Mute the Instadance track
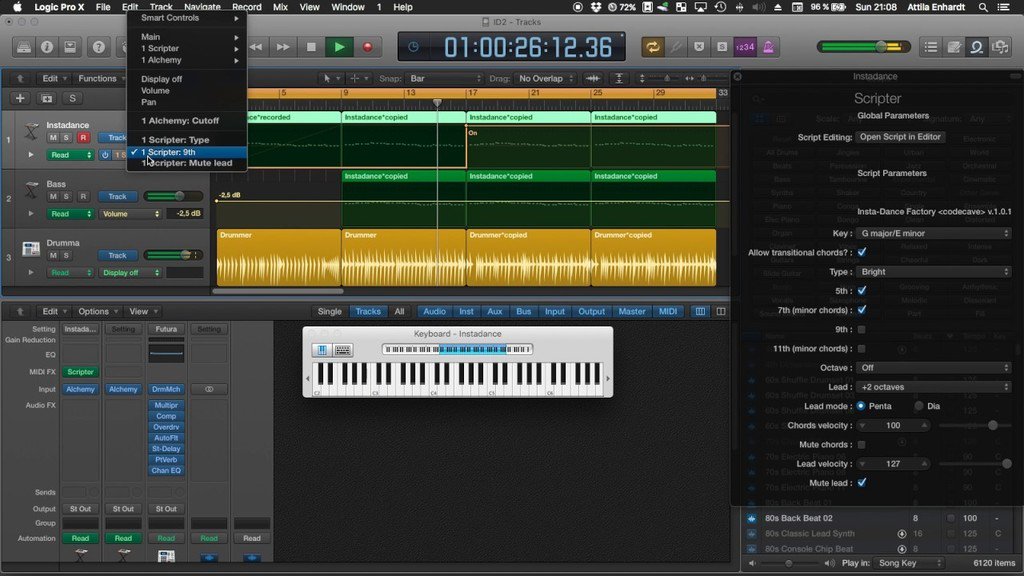Image resolution: width=1024 pixels, height=576 pixels. 53,138
